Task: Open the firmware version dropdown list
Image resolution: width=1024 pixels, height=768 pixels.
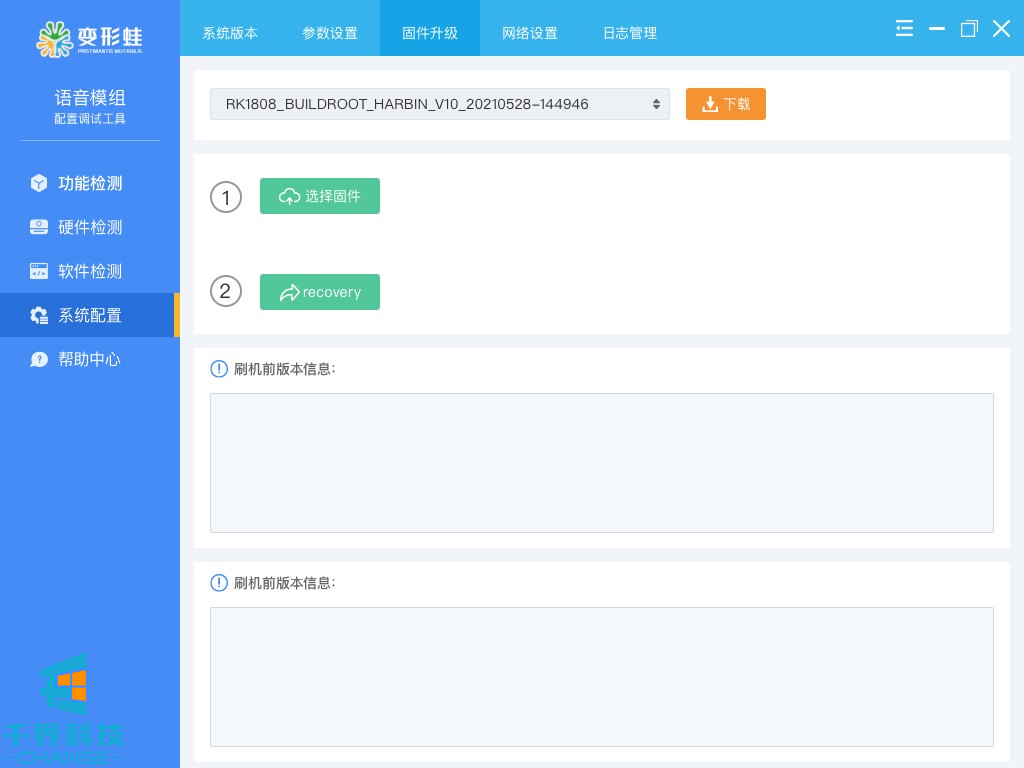Action: [439, 104]
